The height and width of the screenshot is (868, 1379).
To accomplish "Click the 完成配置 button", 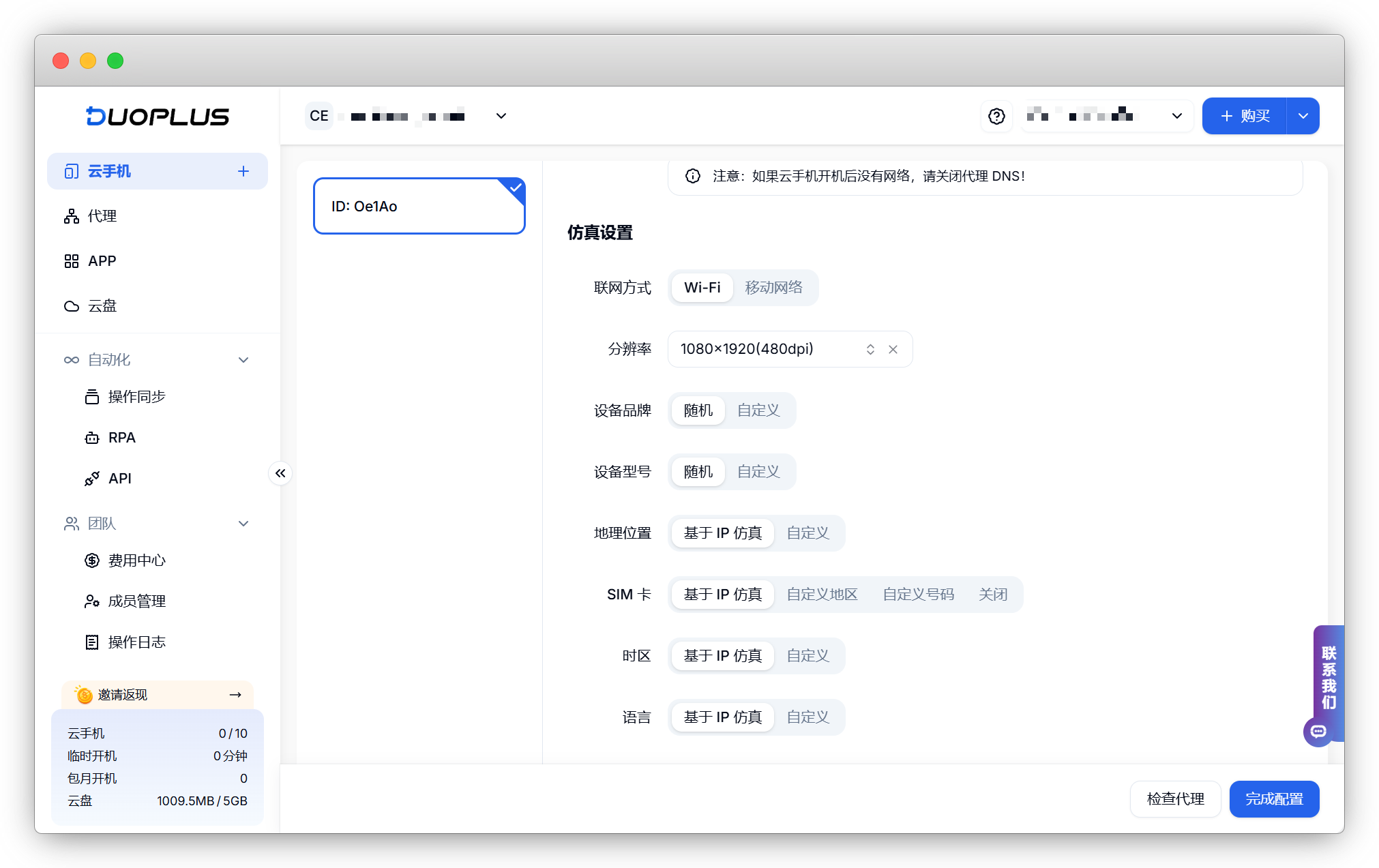I will coord(1273,798).
